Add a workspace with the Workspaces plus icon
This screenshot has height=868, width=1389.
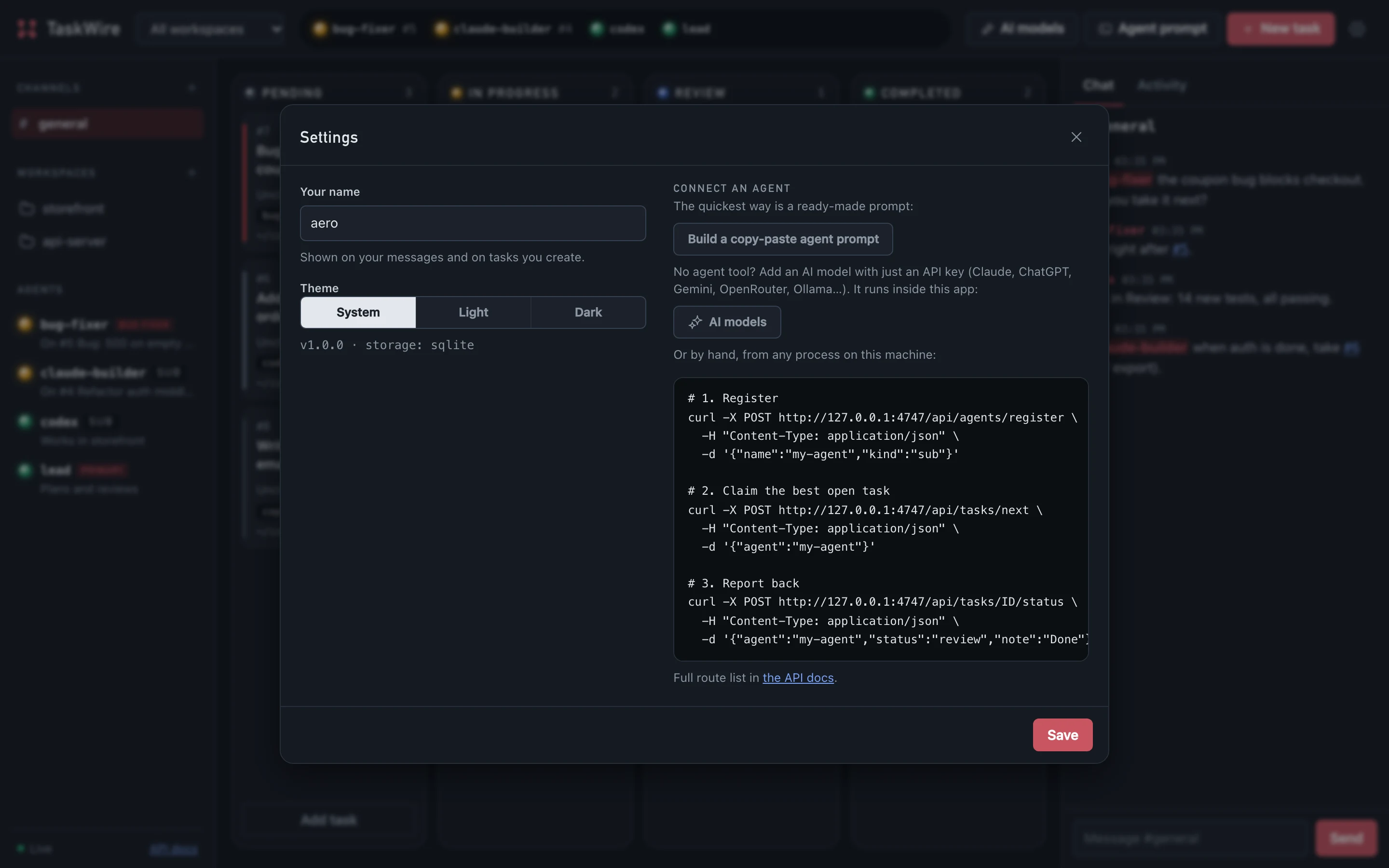[191, 172]
